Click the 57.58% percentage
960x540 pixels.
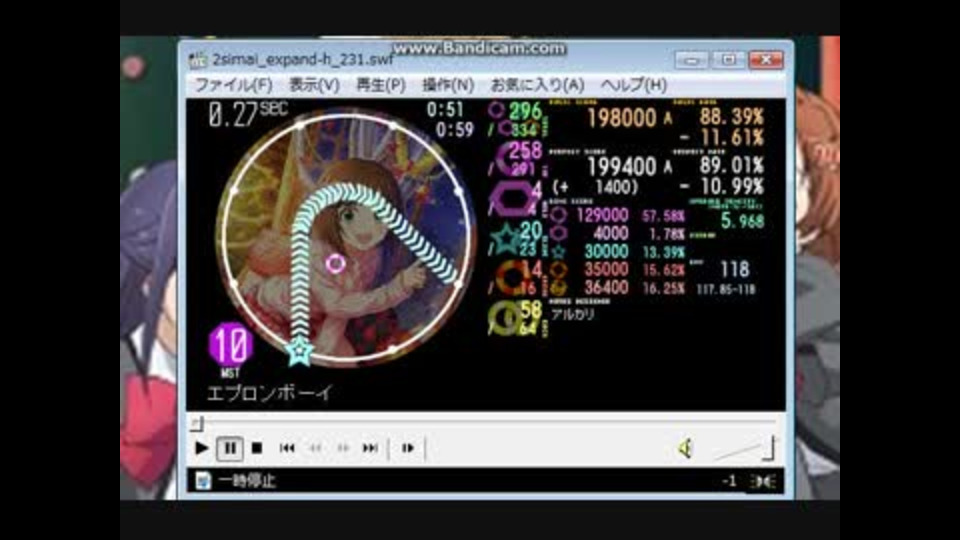[663, 216]
